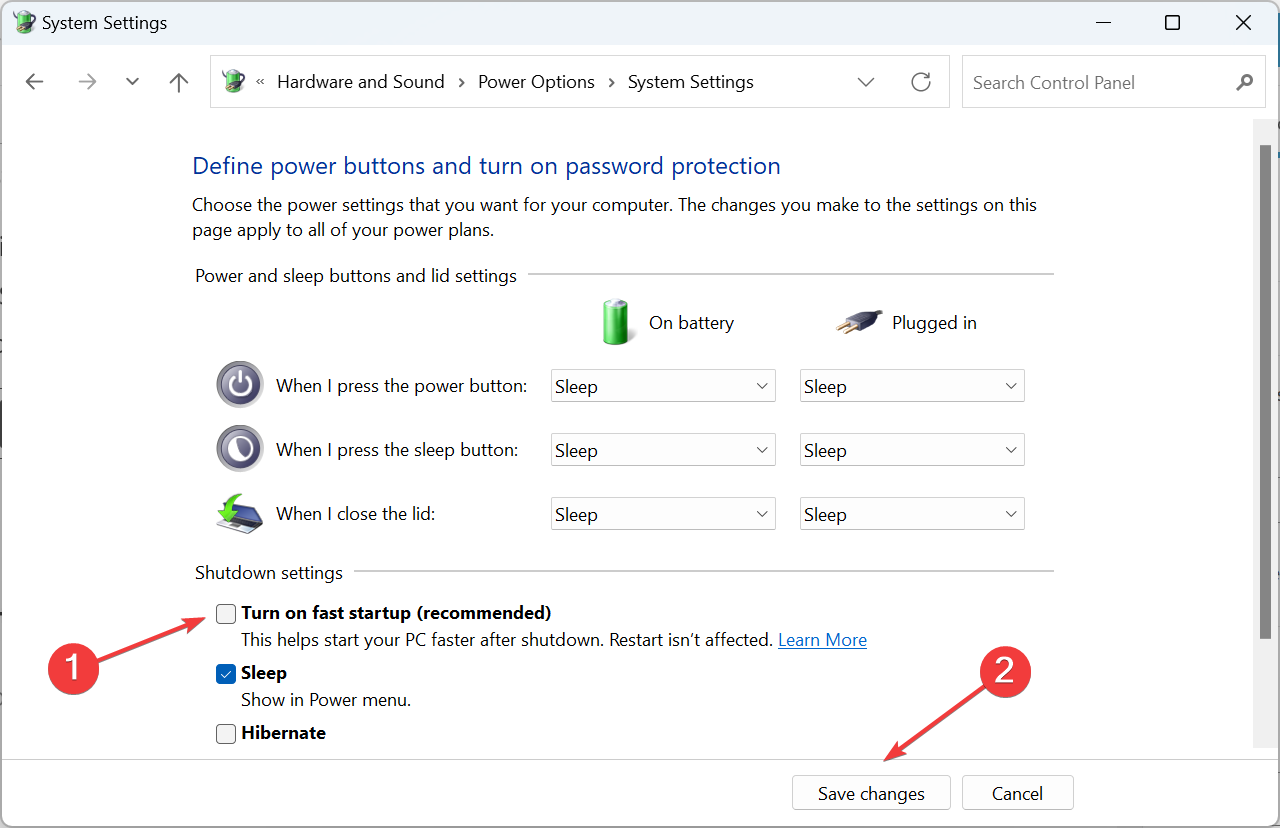
Task: Tick the Hibernate checkbox
Action: coord(227,734)
